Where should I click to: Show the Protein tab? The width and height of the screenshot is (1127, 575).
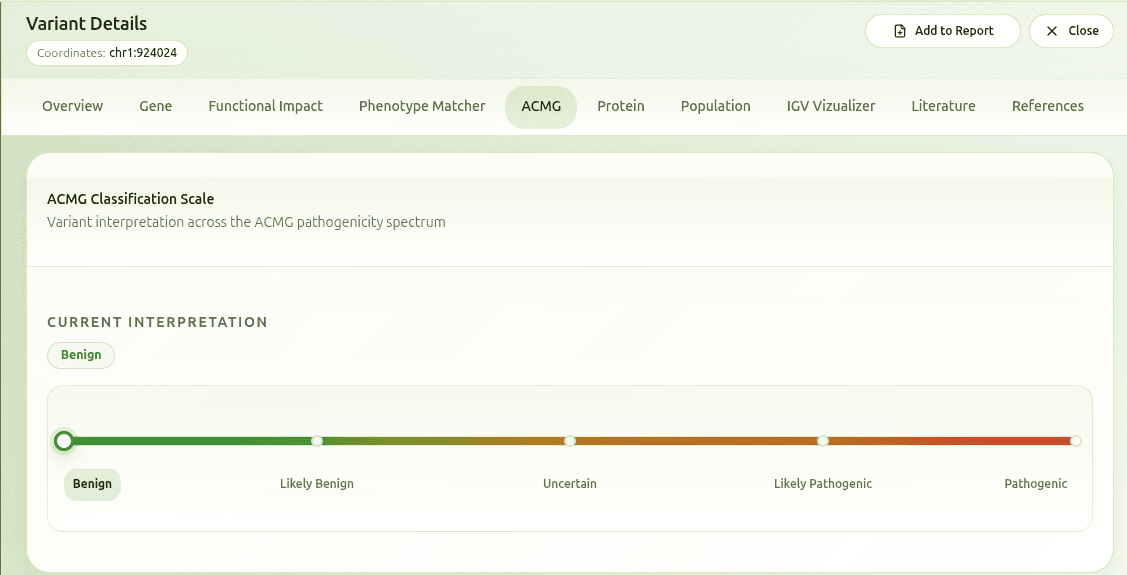coord(621,106)
